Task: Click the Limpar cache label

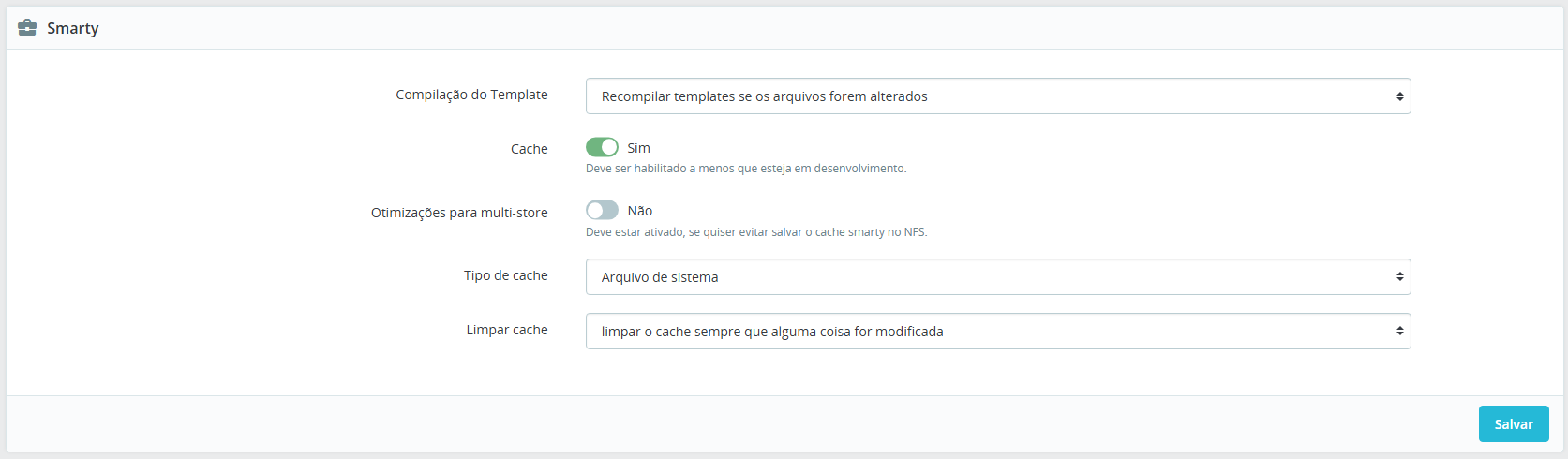Action: point(507,330)
